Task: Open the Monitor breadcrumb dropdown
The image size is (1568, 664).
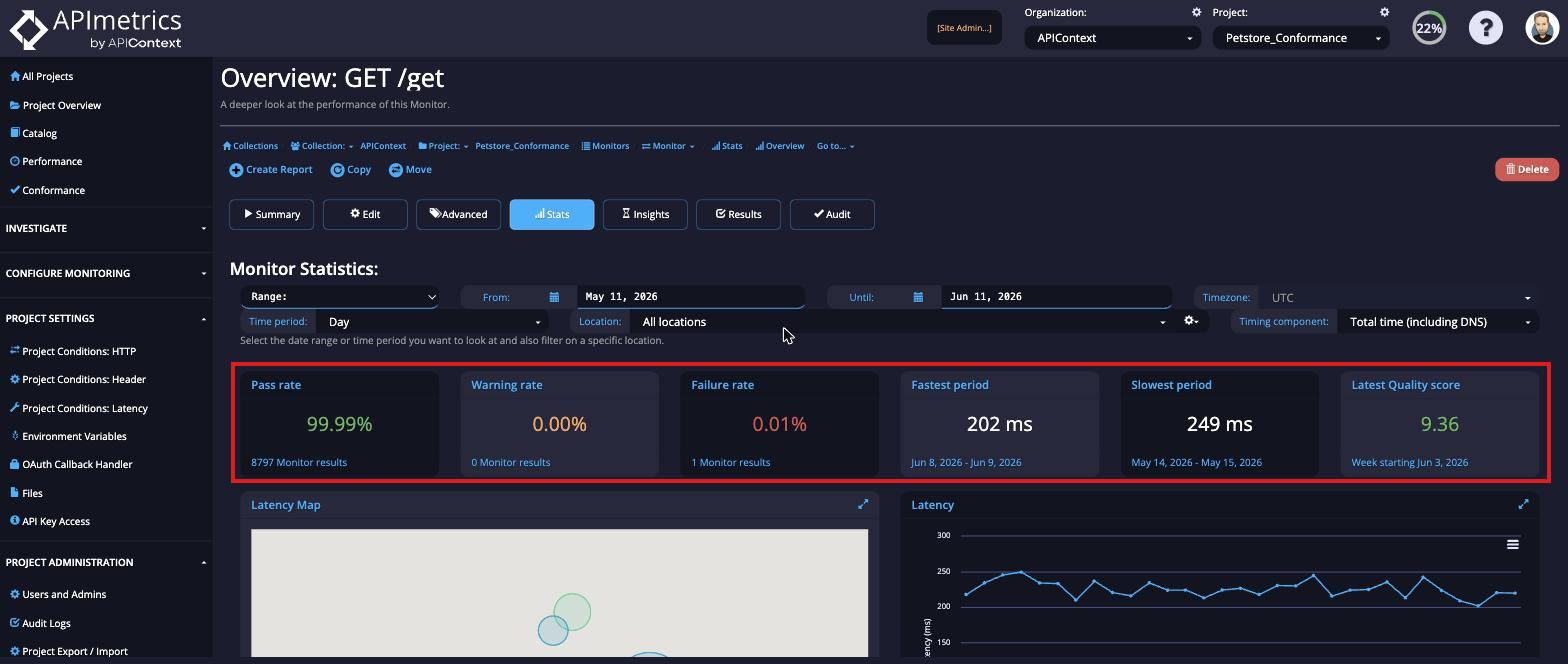Action: pyautogui.click(x=668, y=146)
